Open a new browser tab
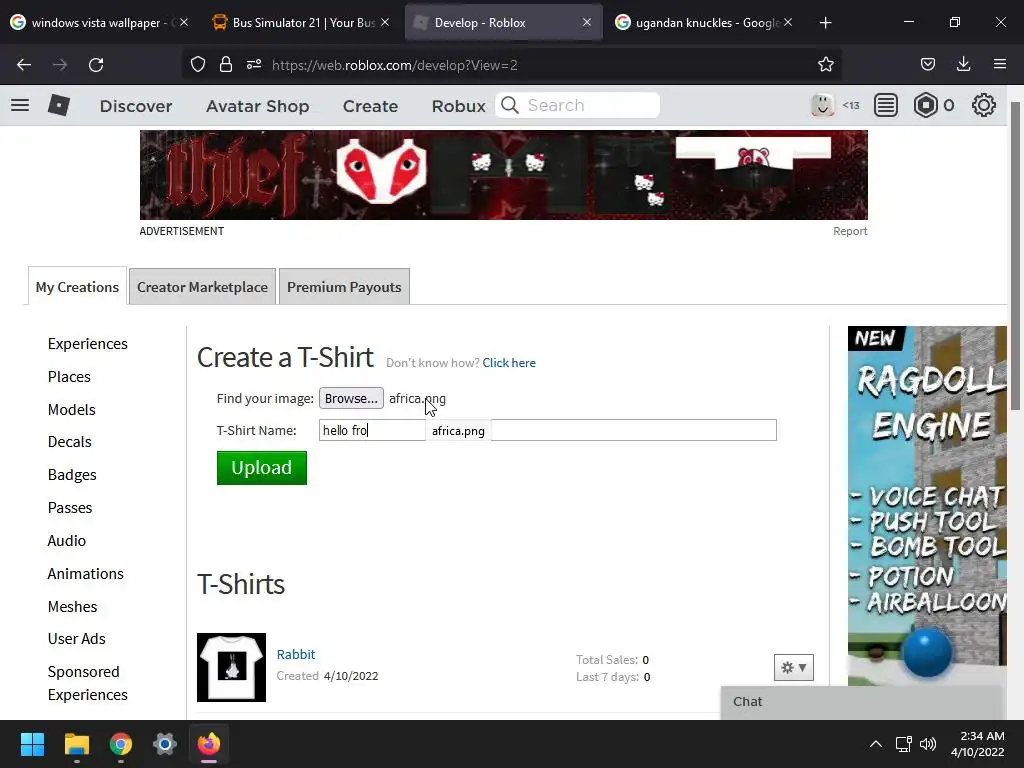This screenshot has height=768, width=1024. pyautogui.click(x=825, y=23)
